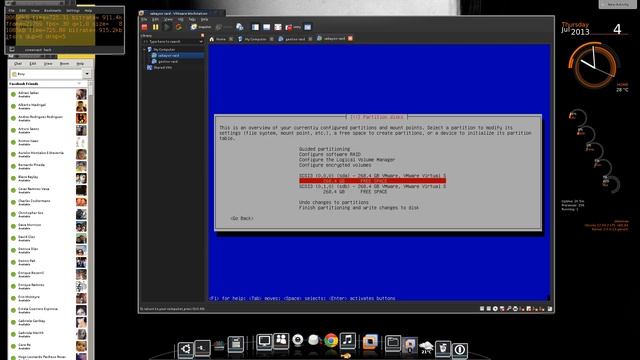640x360 pixels.
Task: Open the Tabs menu in VMware Workstation
Action: (x=192, y=19)
